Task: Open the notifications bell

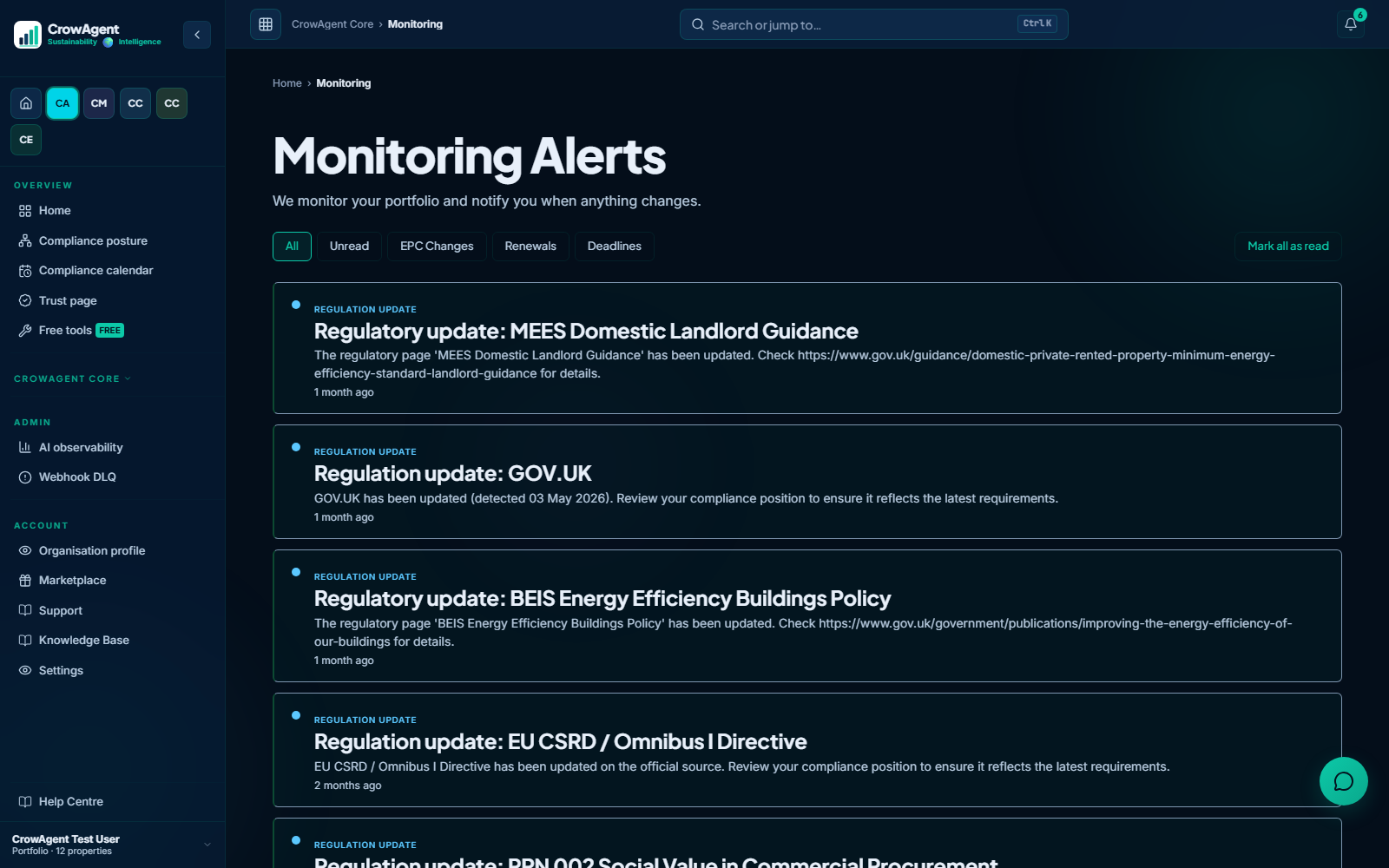Action: [1351, 24]
